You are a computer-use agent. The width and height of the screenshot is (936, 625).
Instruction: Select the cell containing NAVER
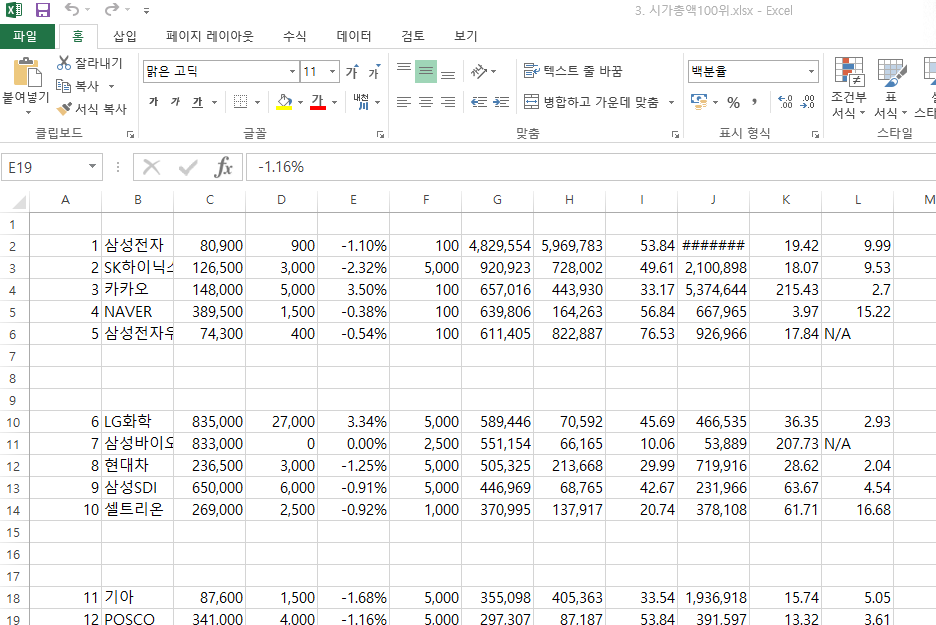(x=138, y=312)
